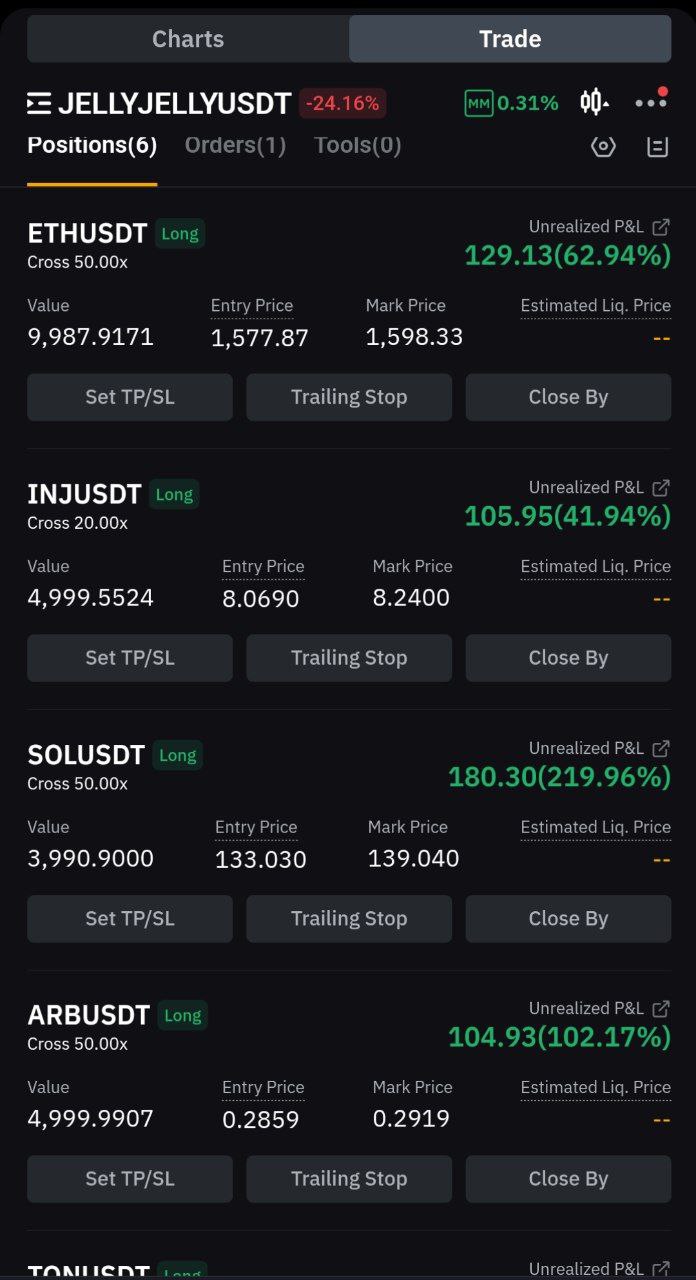Tap ETHUSDT Cross 50.00x leverage label
This screenshot has width=696, height=1280.
(x=78, y=263)
